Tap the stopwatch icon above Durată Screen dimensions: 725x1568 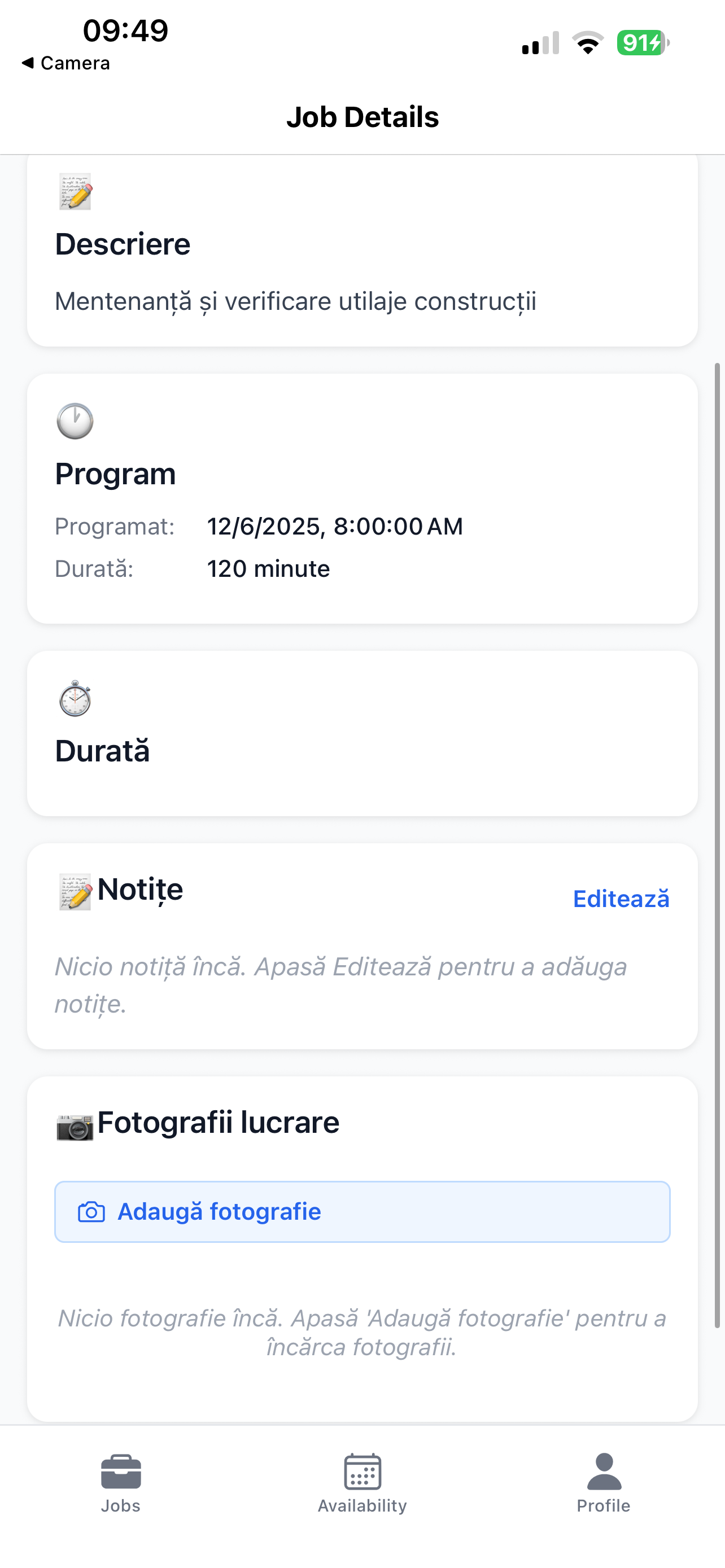click(x=75, y=698)
